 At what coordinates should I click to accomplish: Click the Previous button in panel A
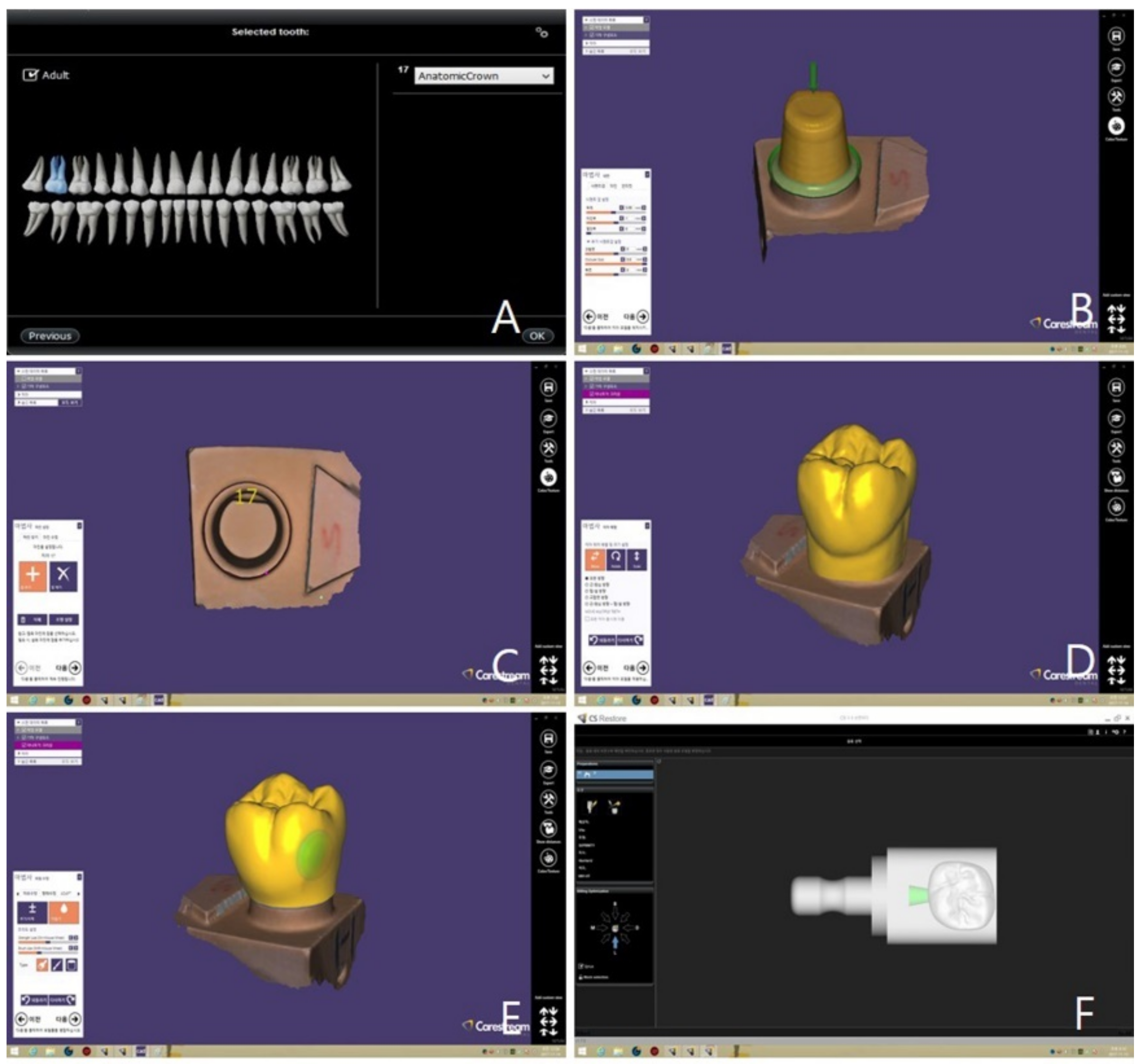pos(50,336)
